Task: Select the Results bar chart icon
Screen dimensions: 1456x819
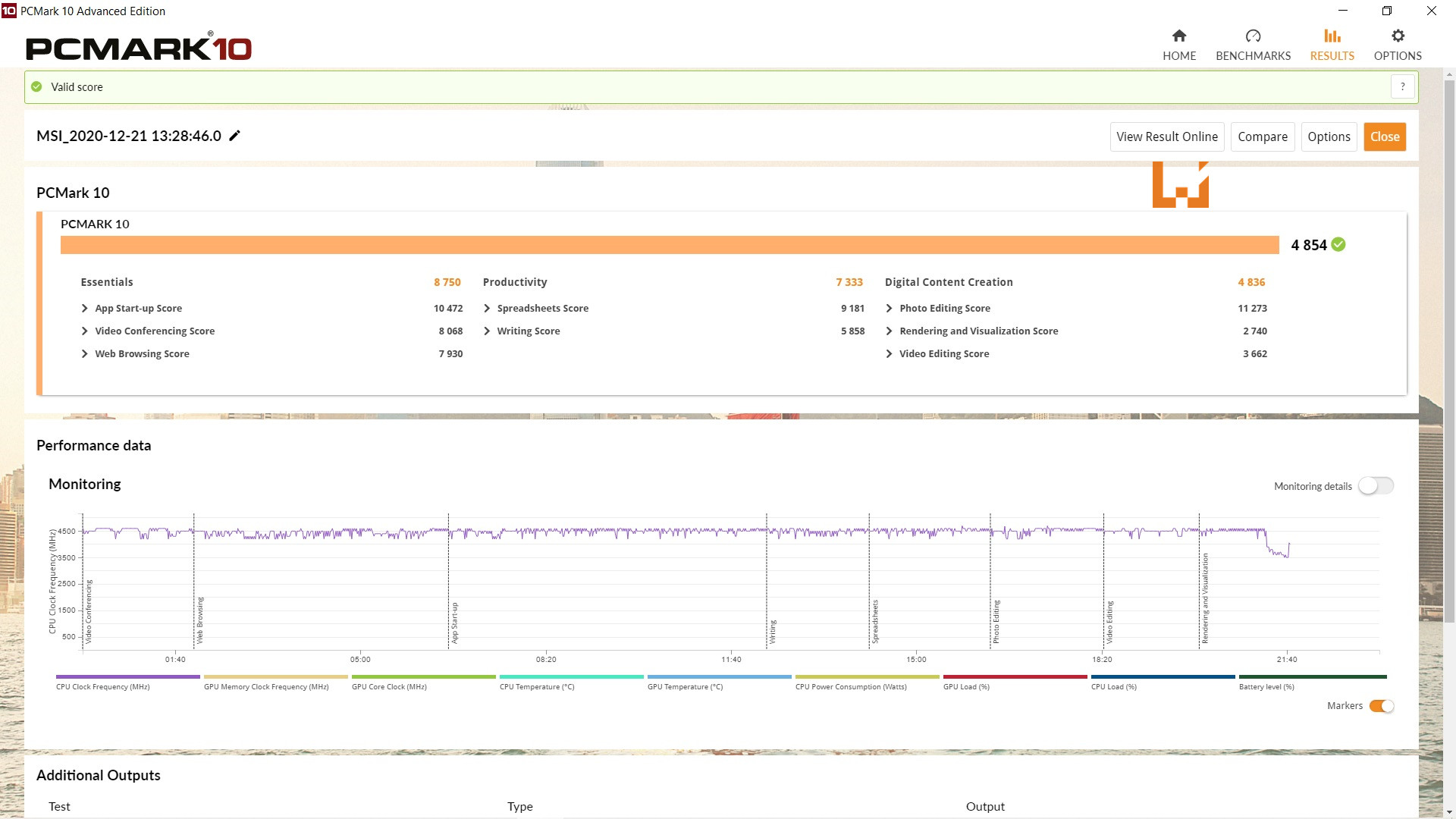Action: [x=1332, y=36]
